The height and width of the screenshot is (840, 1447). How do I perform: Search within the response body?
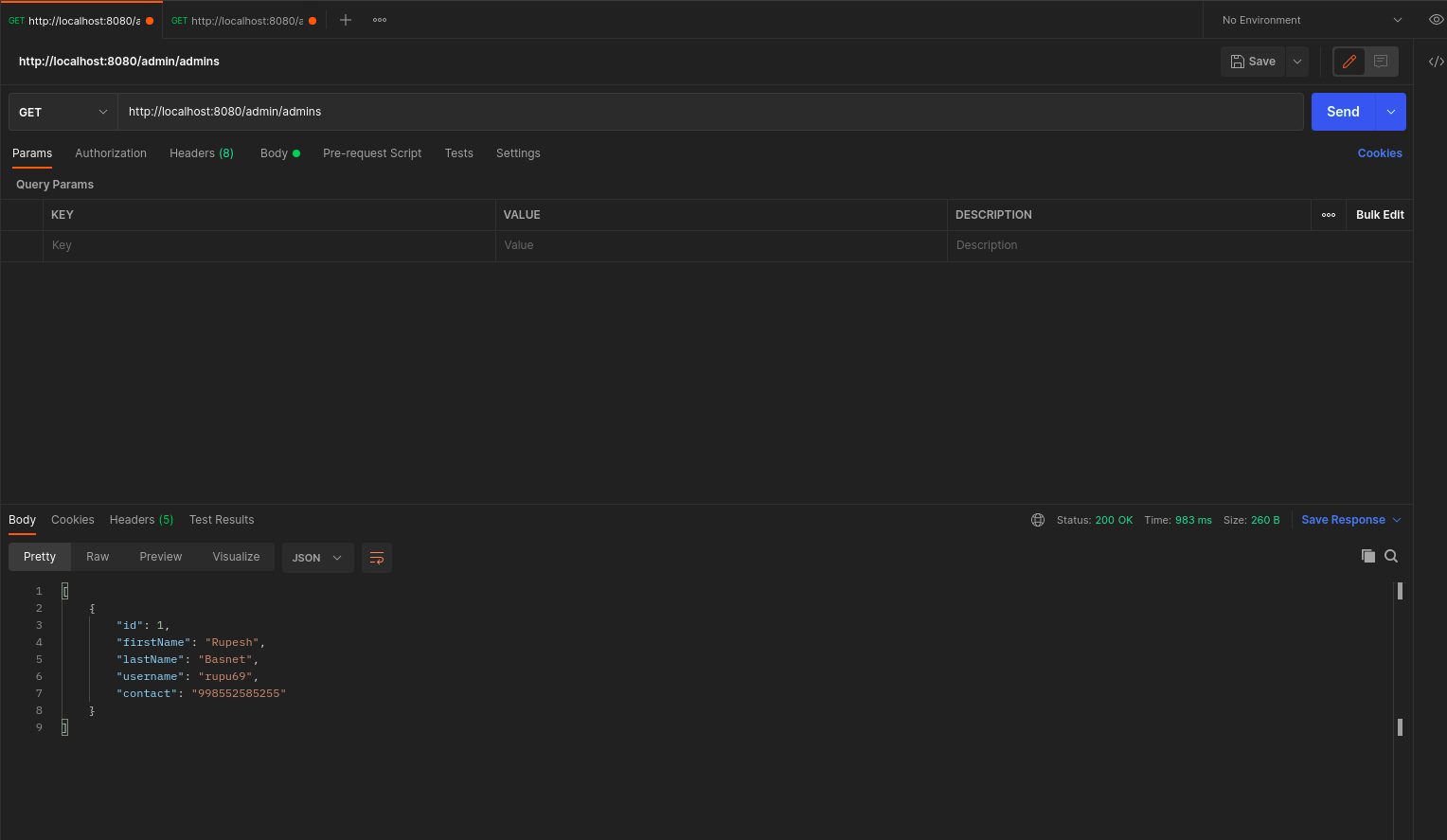[x=1390, y=556]
